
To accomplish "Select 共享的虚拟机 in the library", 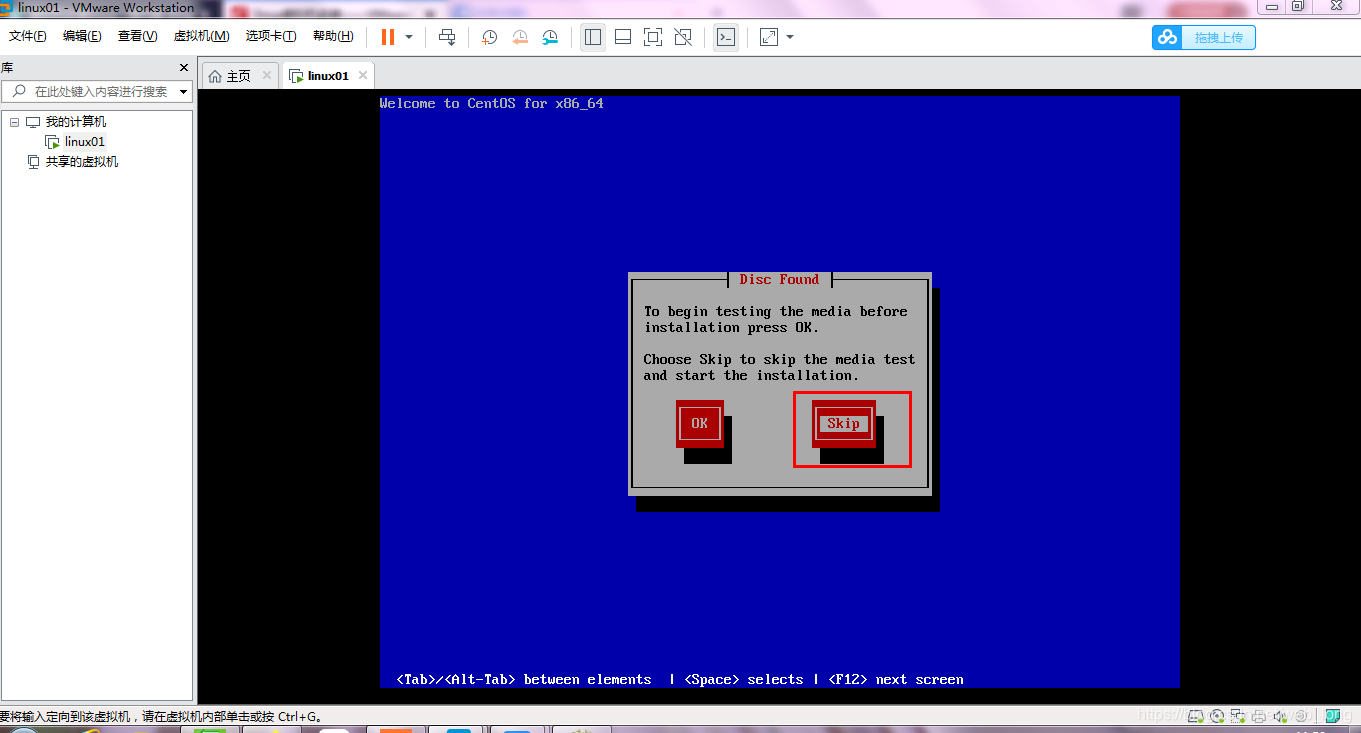I will click(x=82, y=162).
